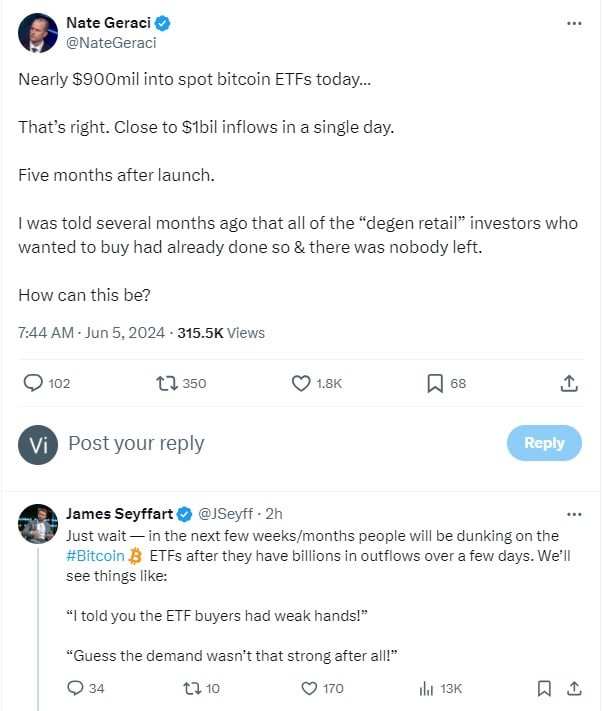
Task: Share Nate Geraci's post via share icon
Action: [x=567, y=383]
